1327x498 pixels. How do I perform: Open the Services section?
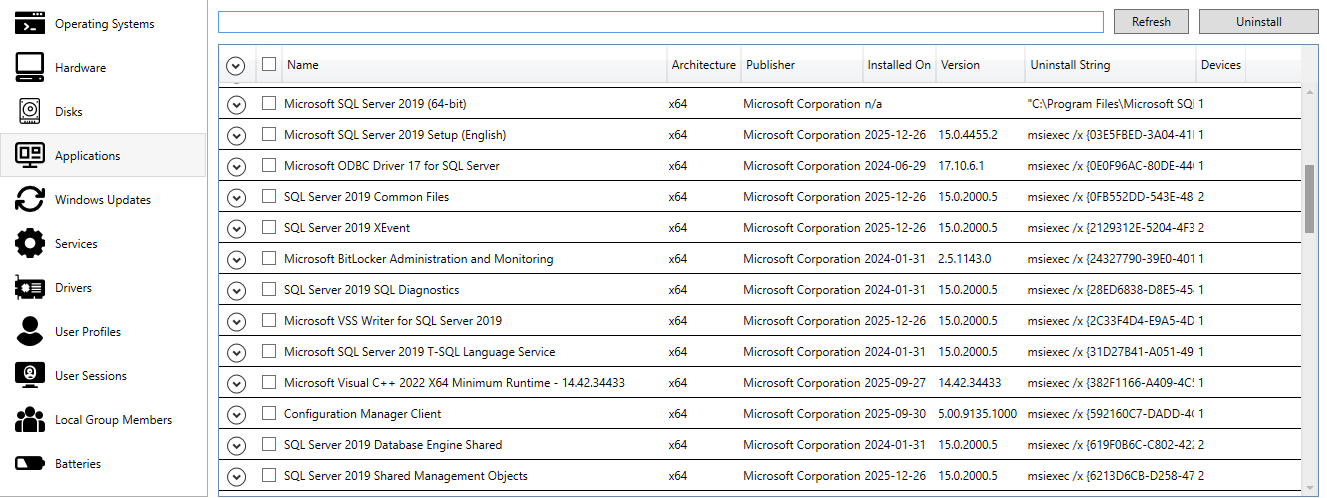(x=104, y=243)
